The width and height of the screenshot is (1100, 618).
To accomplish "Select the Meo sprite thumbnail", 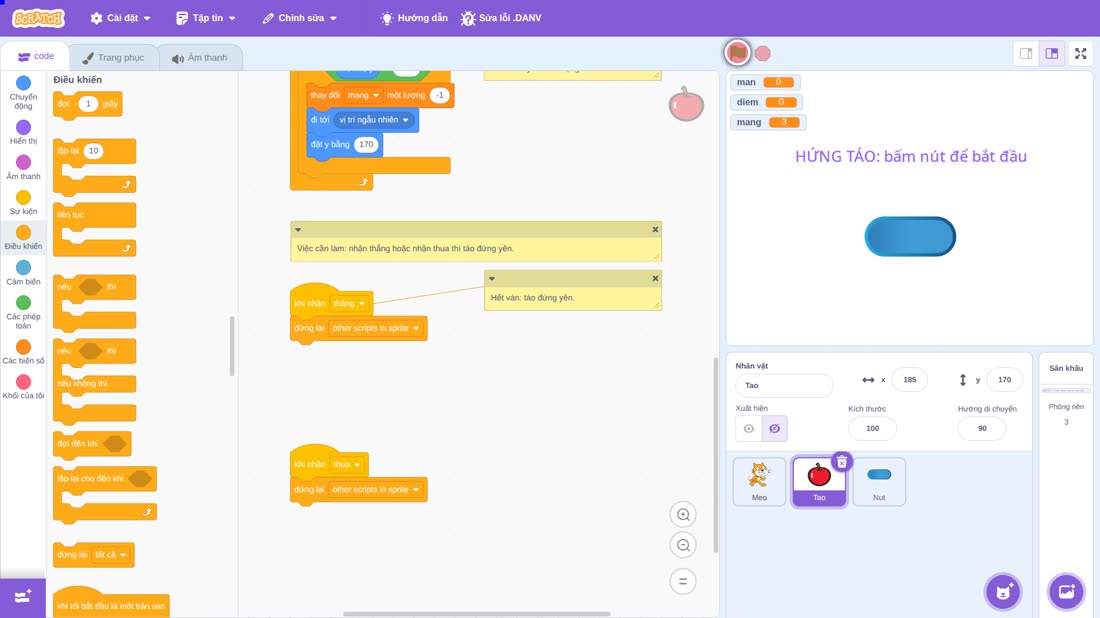I will [759, 481].
